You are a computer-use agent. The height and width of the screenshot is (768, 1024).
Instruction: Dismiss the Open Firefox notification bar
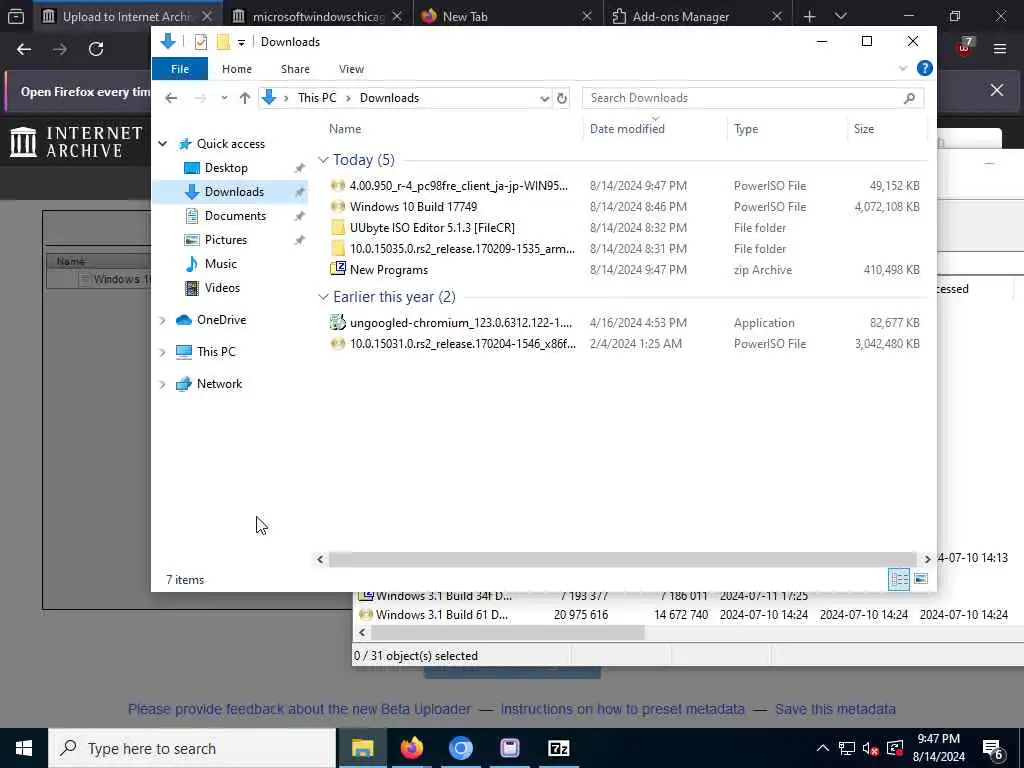pos(997,90)
